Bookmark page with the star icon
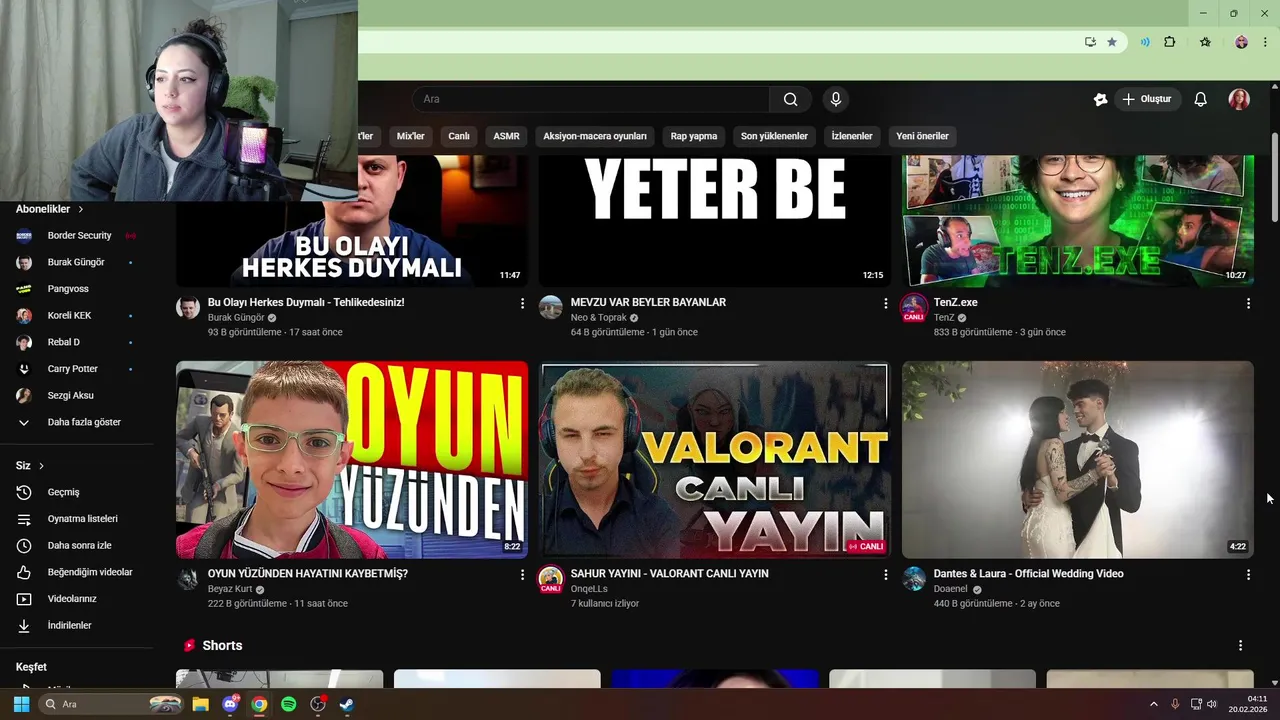 pyautogui.click(x=1112, y=42)
